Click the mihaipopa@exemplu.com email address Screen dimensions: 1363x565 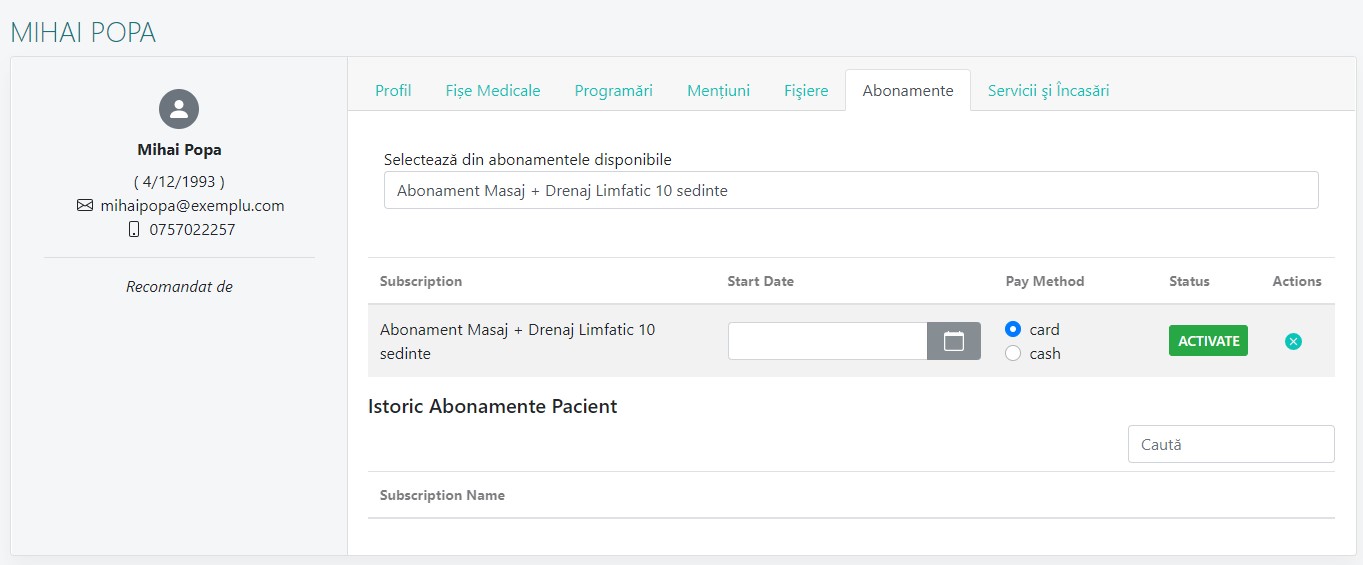tap(192, 206)
